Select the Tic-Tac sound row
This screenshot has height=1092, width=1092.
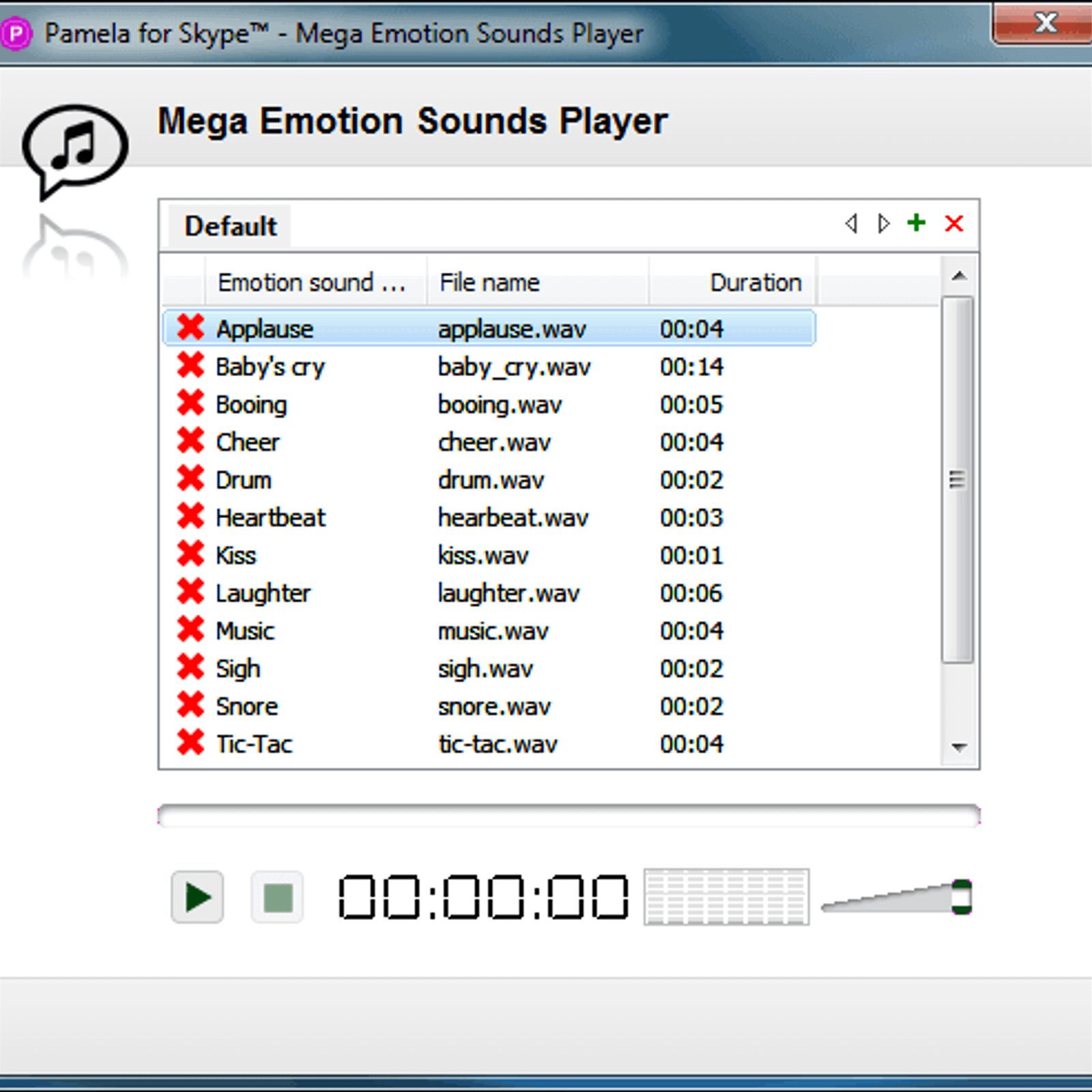pos(489,743)
